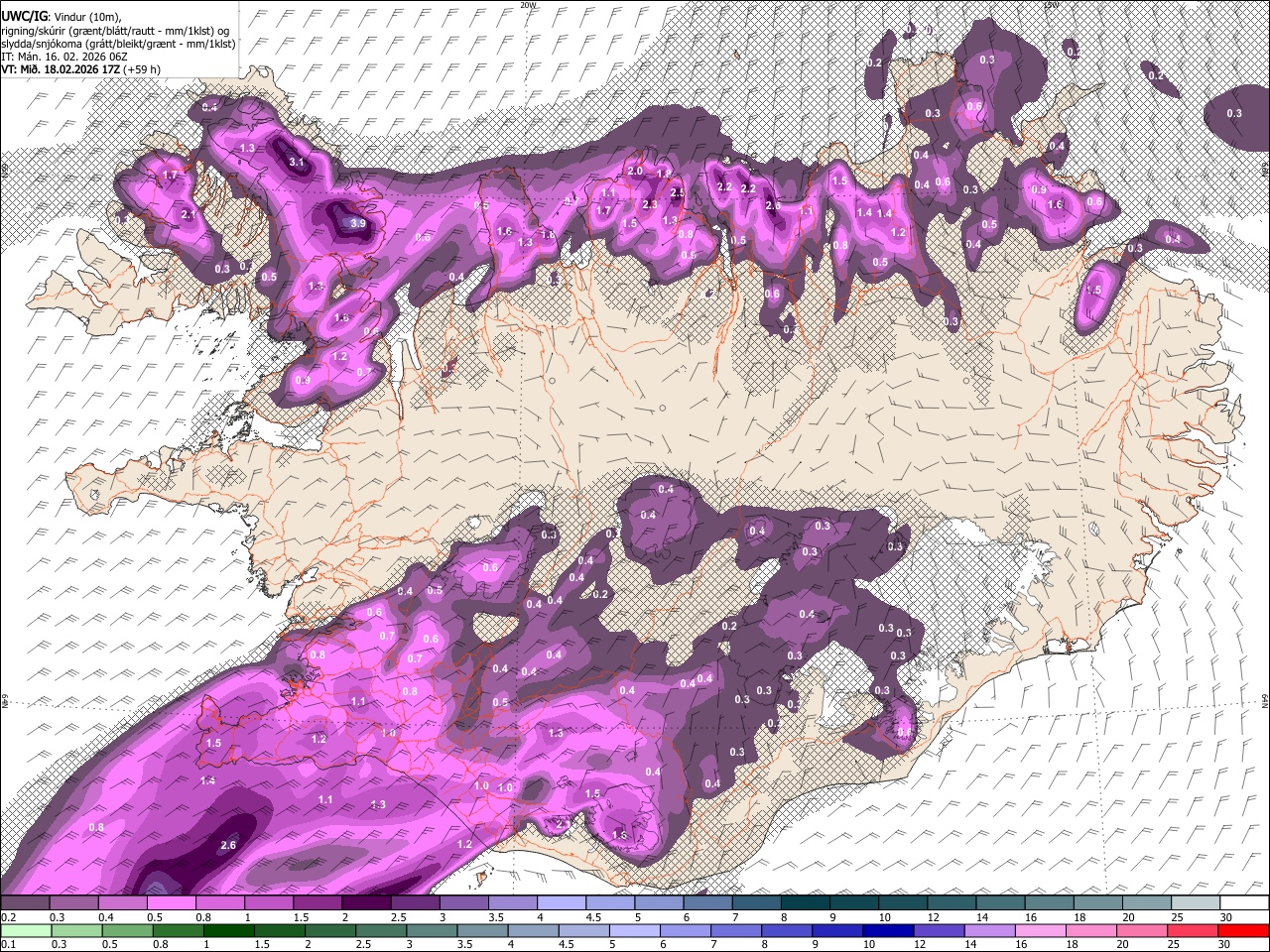Click the gray-green 3 swatch in bottom legend row

tap(433, 931)
